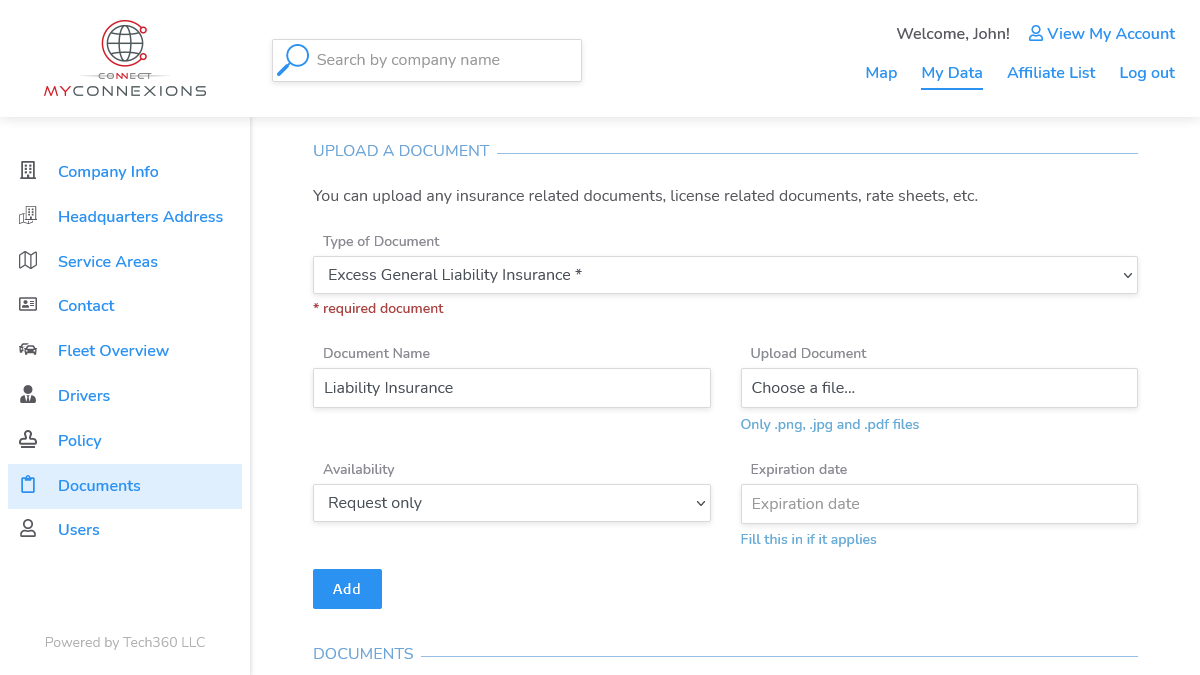Click the MyConnexions globe logo
1200x675 pixels.
click(x=125, y=60)
